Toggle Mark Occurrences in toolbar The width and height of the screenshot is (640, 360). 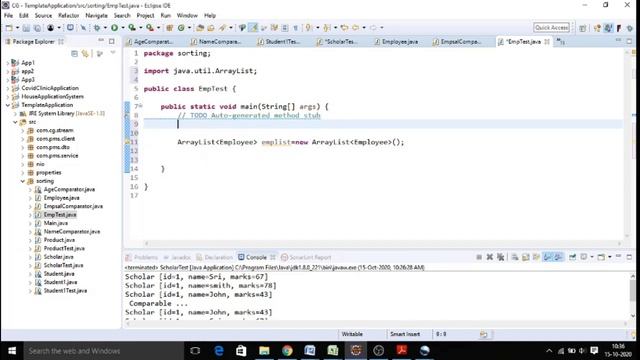click(253, 28)
